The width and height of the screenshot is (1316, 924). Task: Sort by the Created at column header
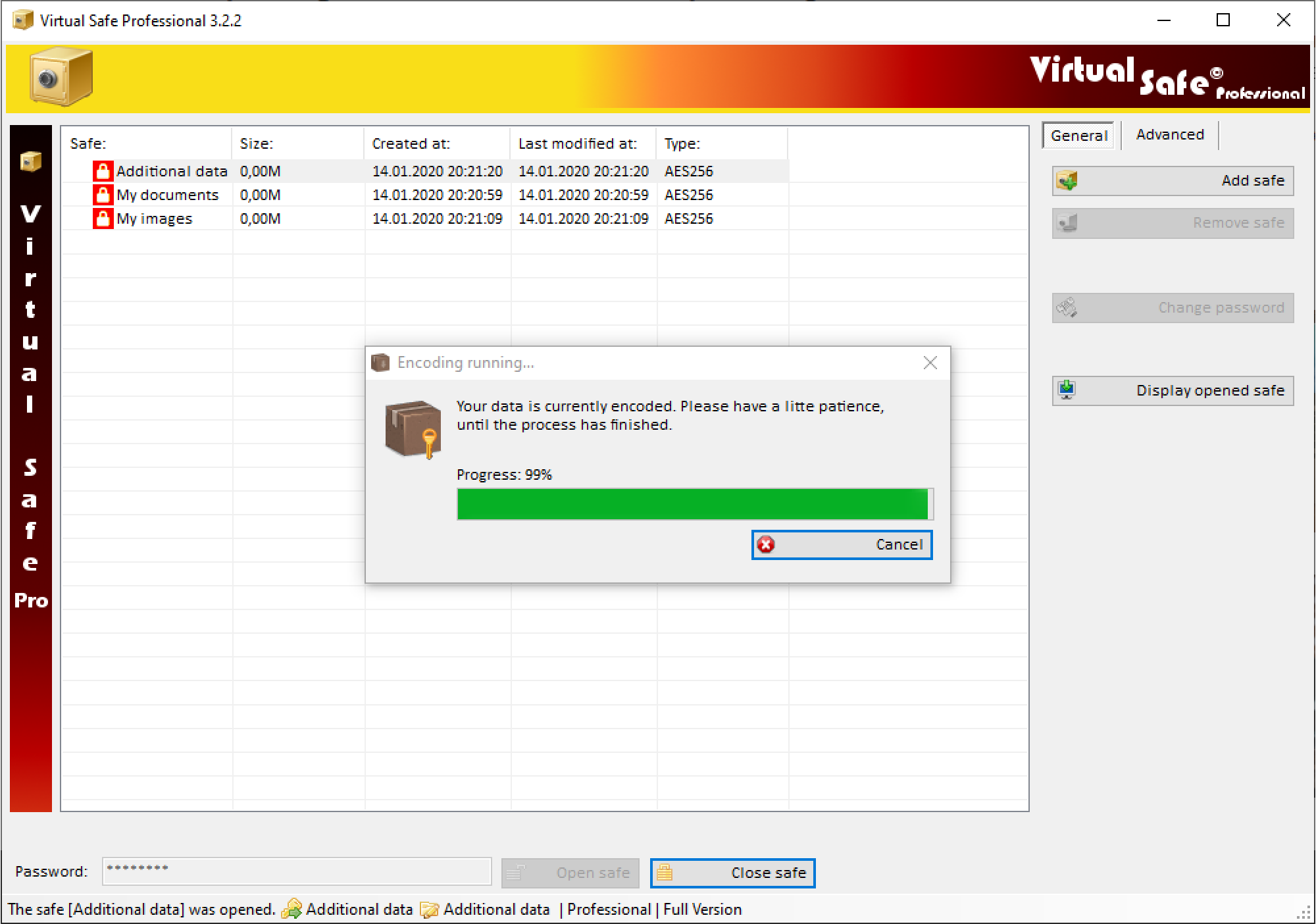tap(438, 143)
